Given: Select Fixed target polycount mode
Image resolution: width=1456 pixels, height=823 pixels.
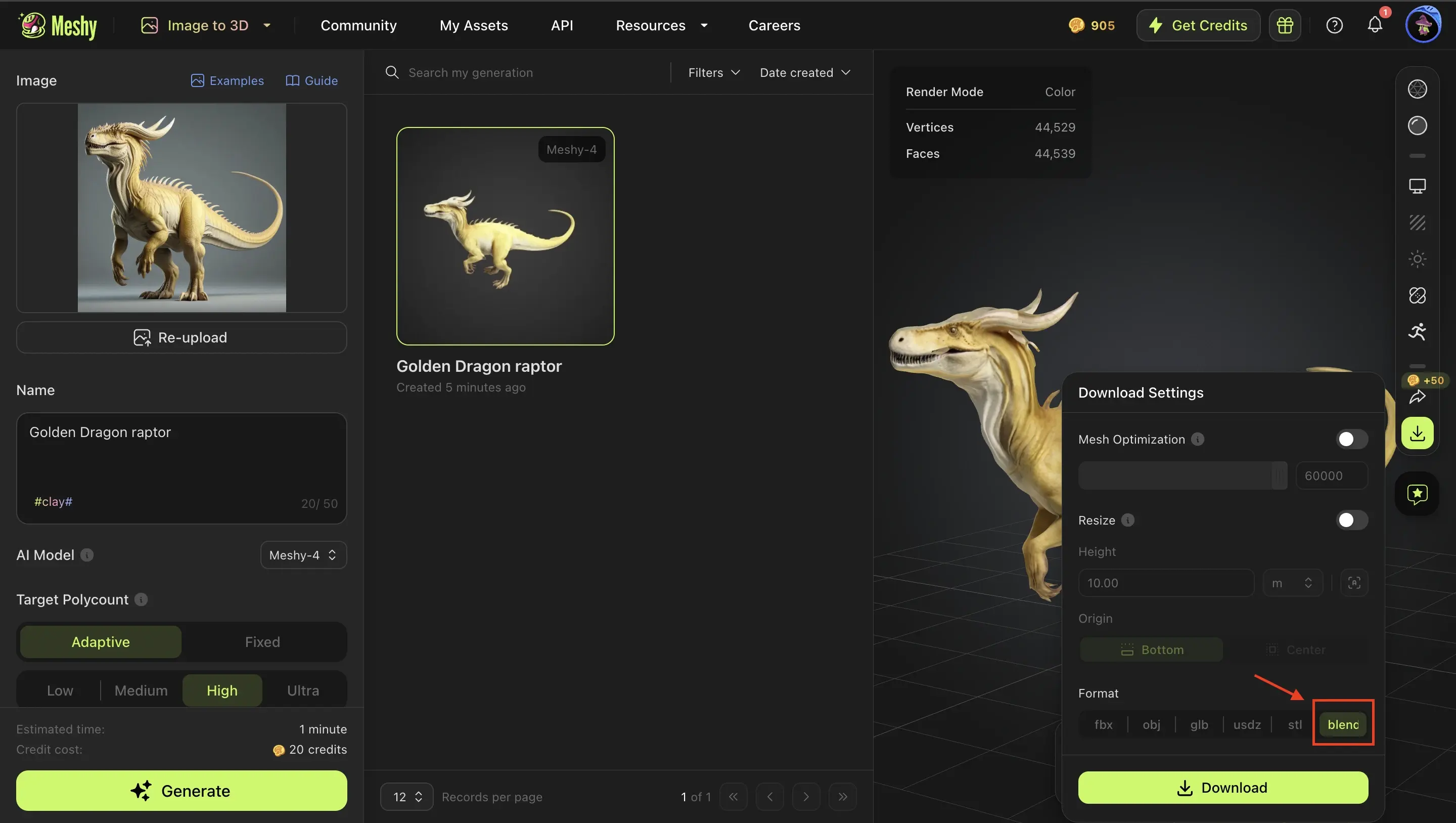Looking at the screenshot, I should click(x=262, y=642).
